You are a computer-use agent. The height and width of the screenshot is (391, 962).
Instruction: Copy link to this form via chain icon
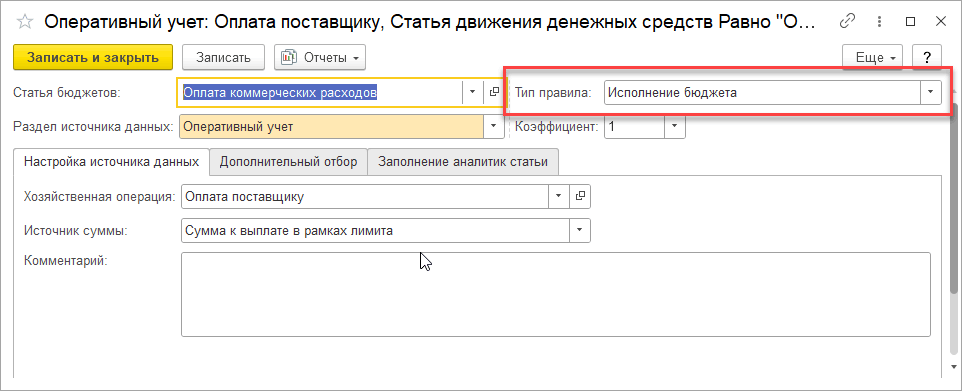[x=847, y=21]
